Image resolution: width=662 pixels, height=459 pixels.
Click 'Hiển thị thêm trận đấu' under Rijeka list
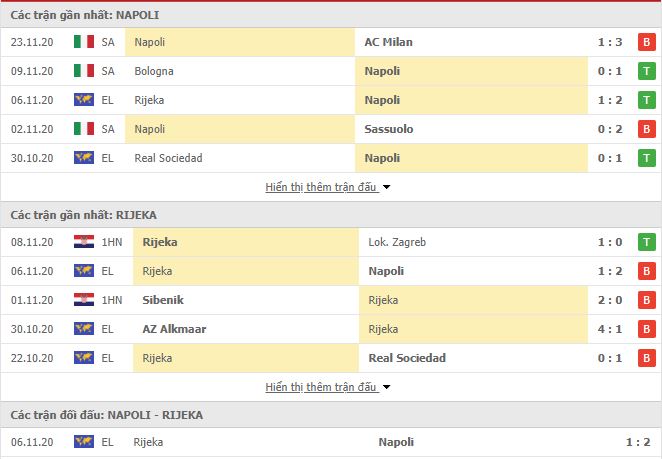(x=320, y=387)
